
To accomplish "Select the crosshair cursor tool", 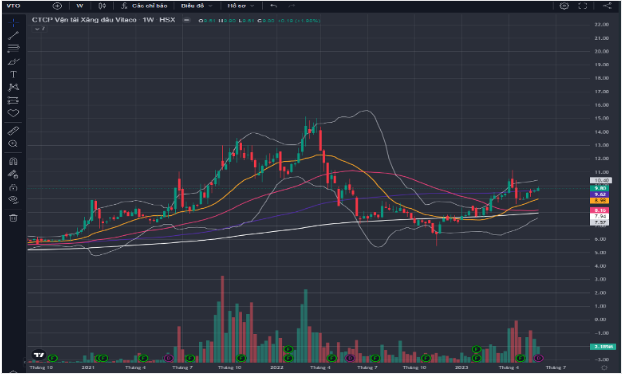I will tap(14, 23).
